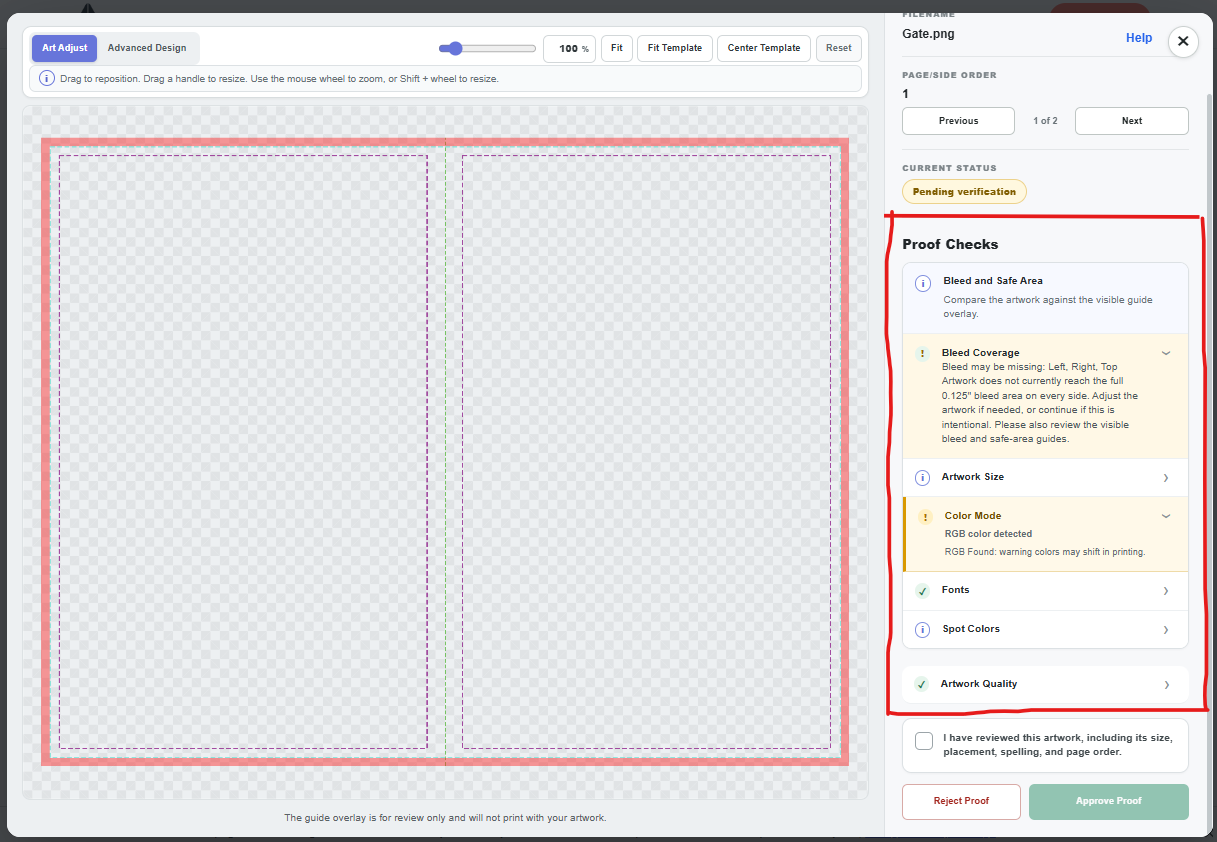Click the warning icon next to Color Mode

(x=925, y=517)
